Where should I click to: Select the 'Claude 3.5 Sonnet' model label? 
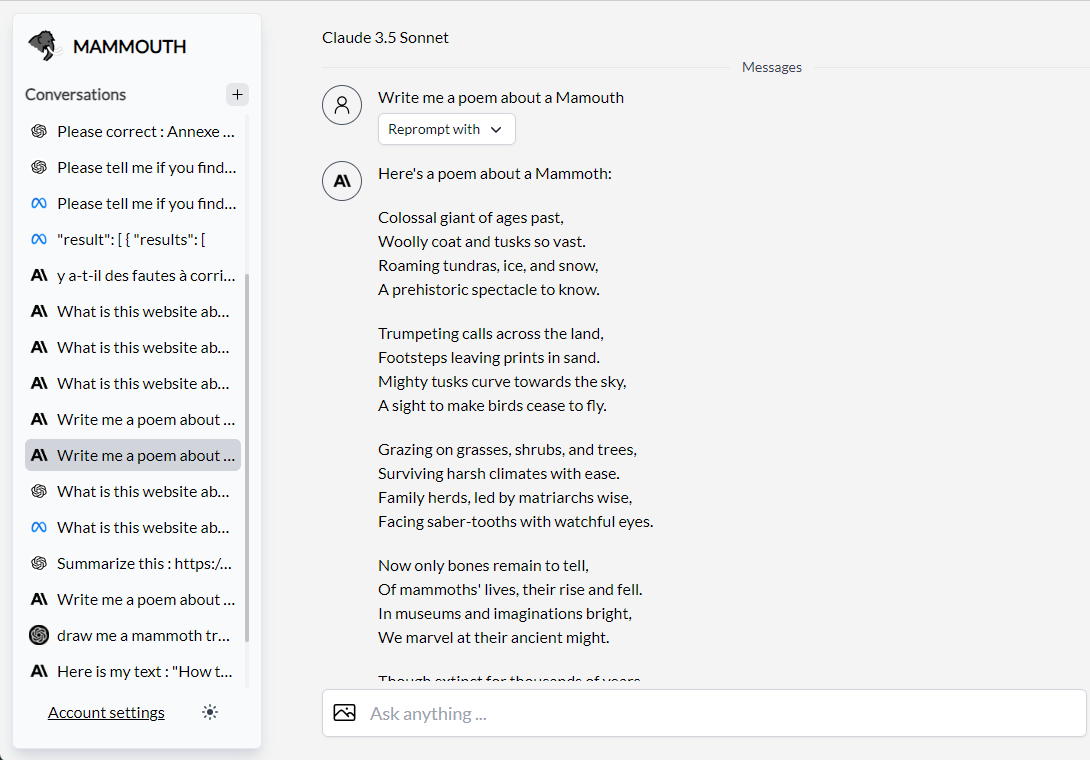pyautogui.click(x=385, y=37)
